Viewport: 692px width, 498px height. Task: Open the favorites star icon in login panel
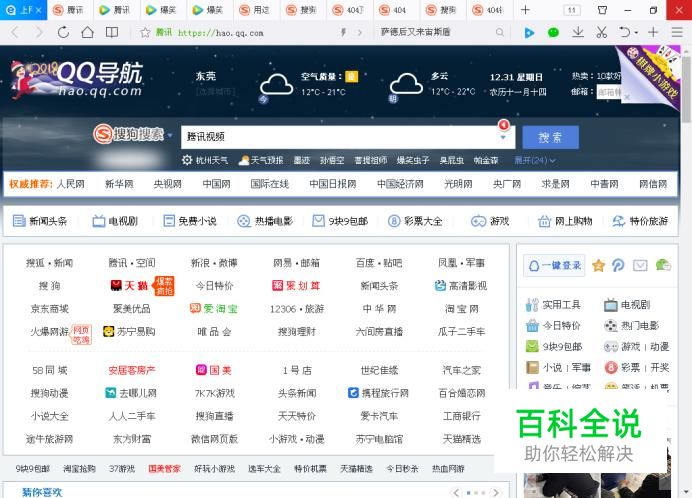598,265
